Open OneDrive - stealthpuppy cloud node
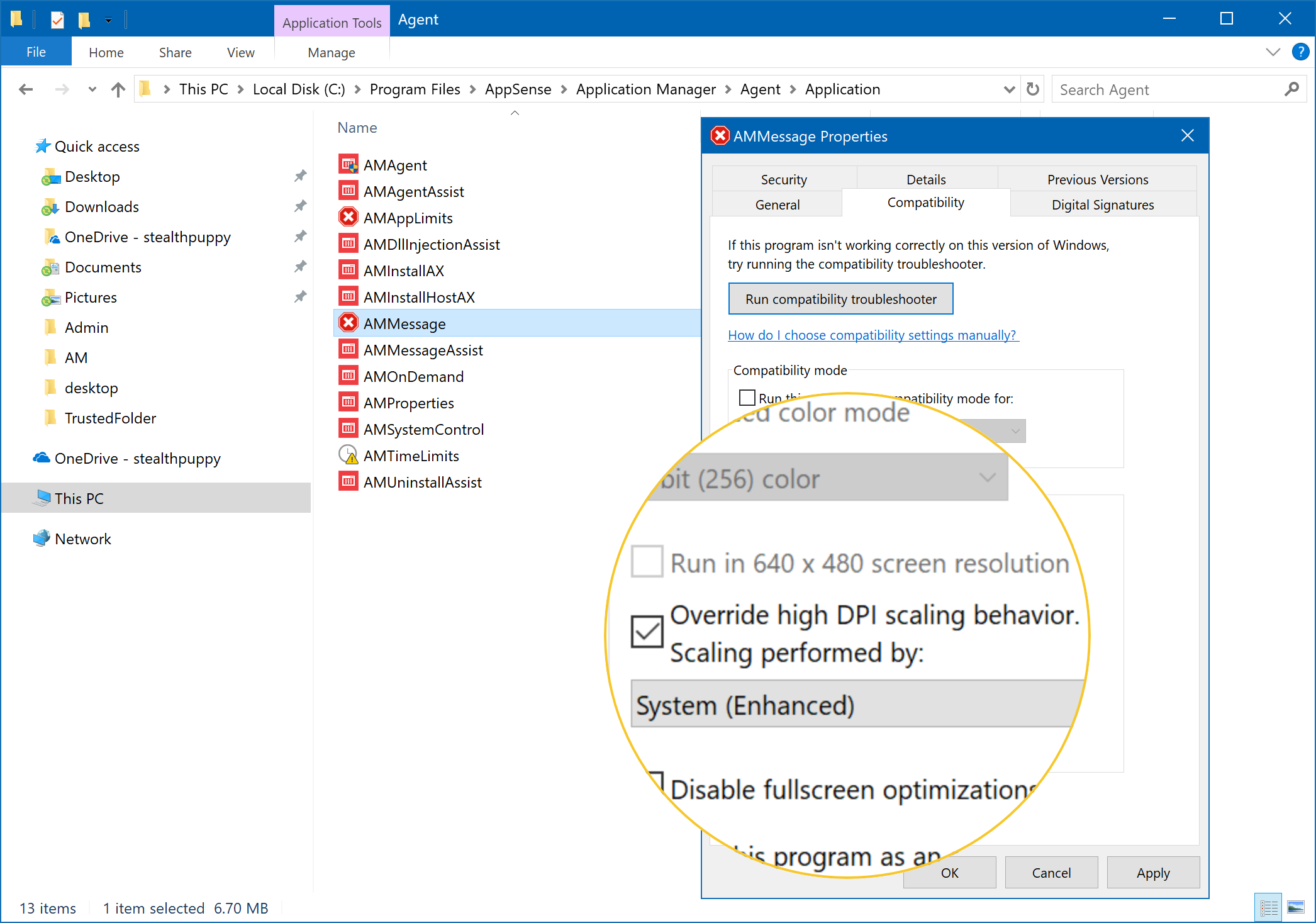Image resolution: width=1316 pixels, height=923 pixels. [126, 459]
